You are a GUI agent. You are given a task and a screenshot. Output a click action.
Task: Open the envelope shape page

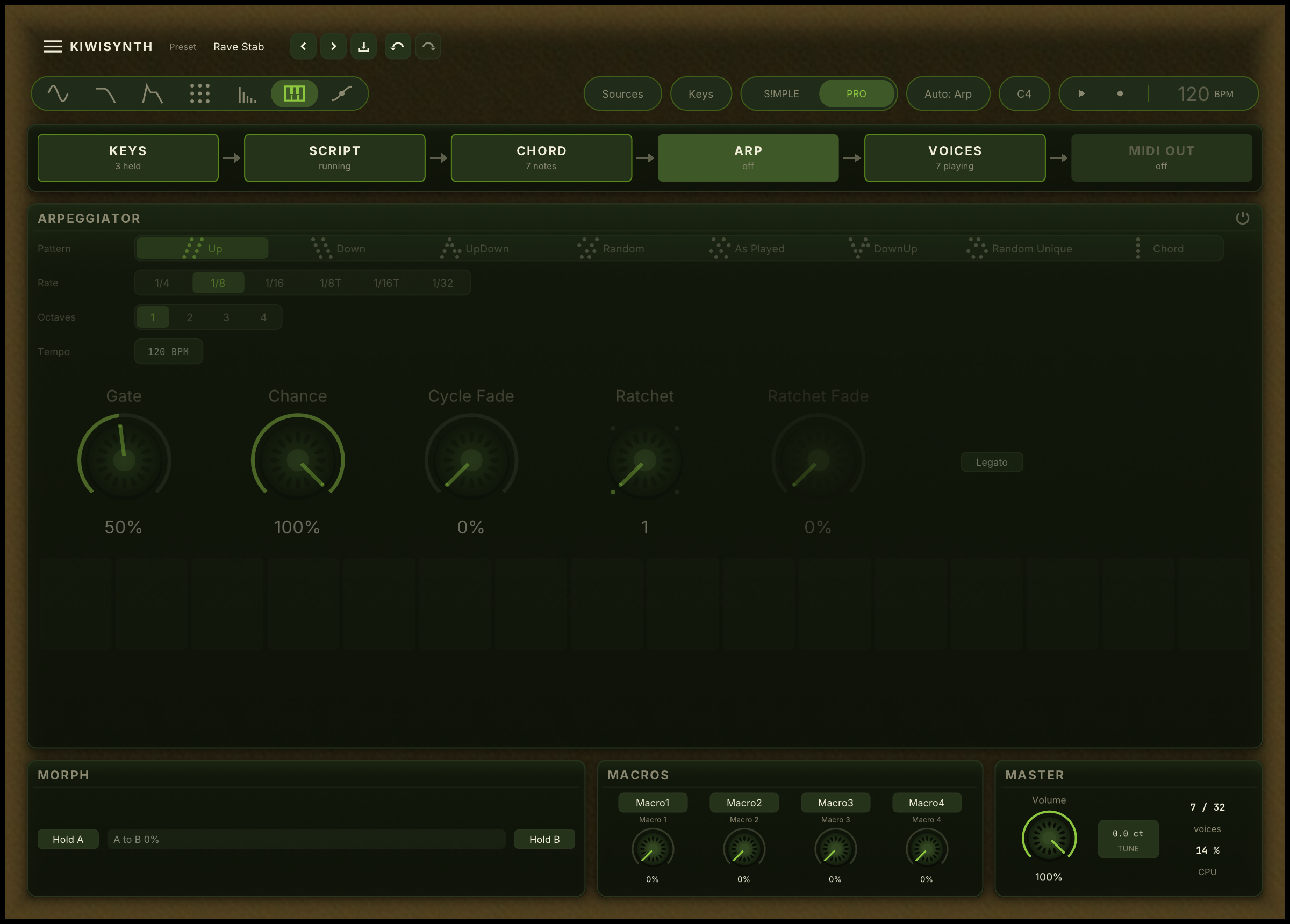tap(153, 93)
